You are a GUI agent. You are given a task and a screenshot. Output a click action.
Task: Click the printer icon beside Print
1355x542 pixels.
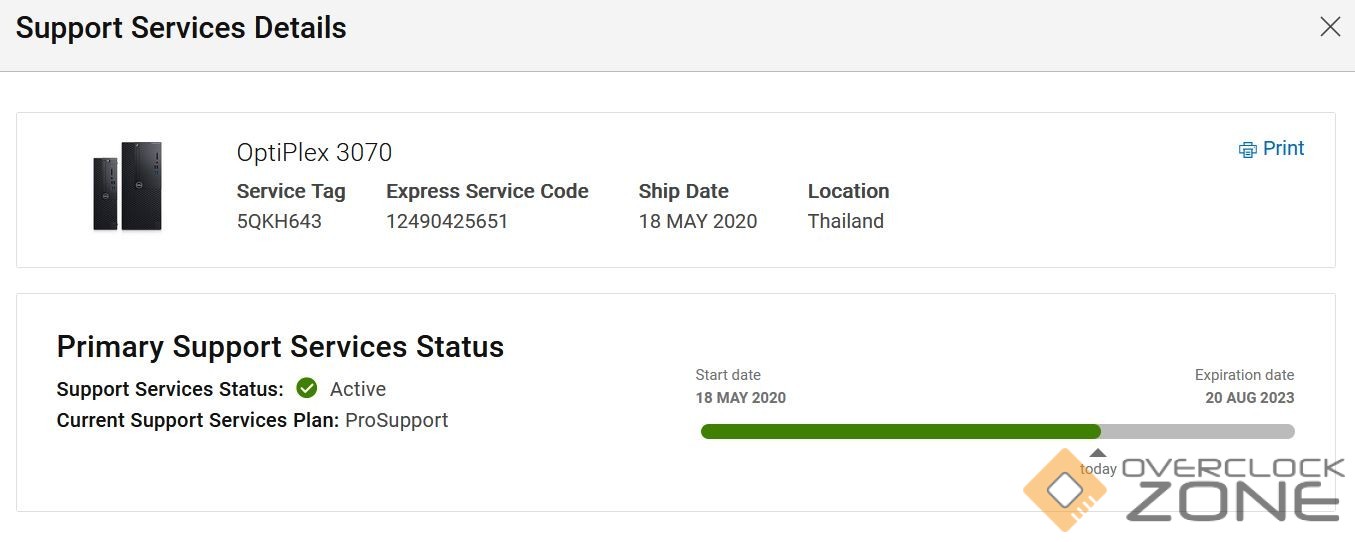[x=1247, y=150]
